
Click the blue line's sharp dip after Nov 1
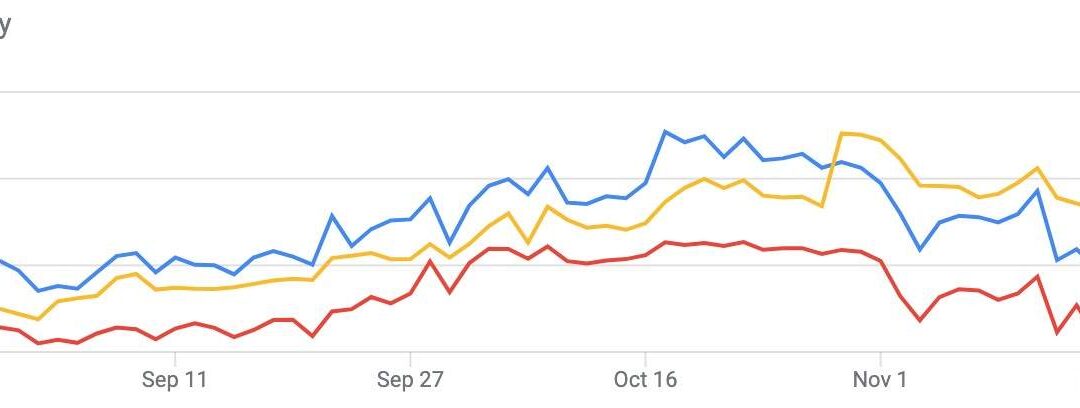point(921,250)
